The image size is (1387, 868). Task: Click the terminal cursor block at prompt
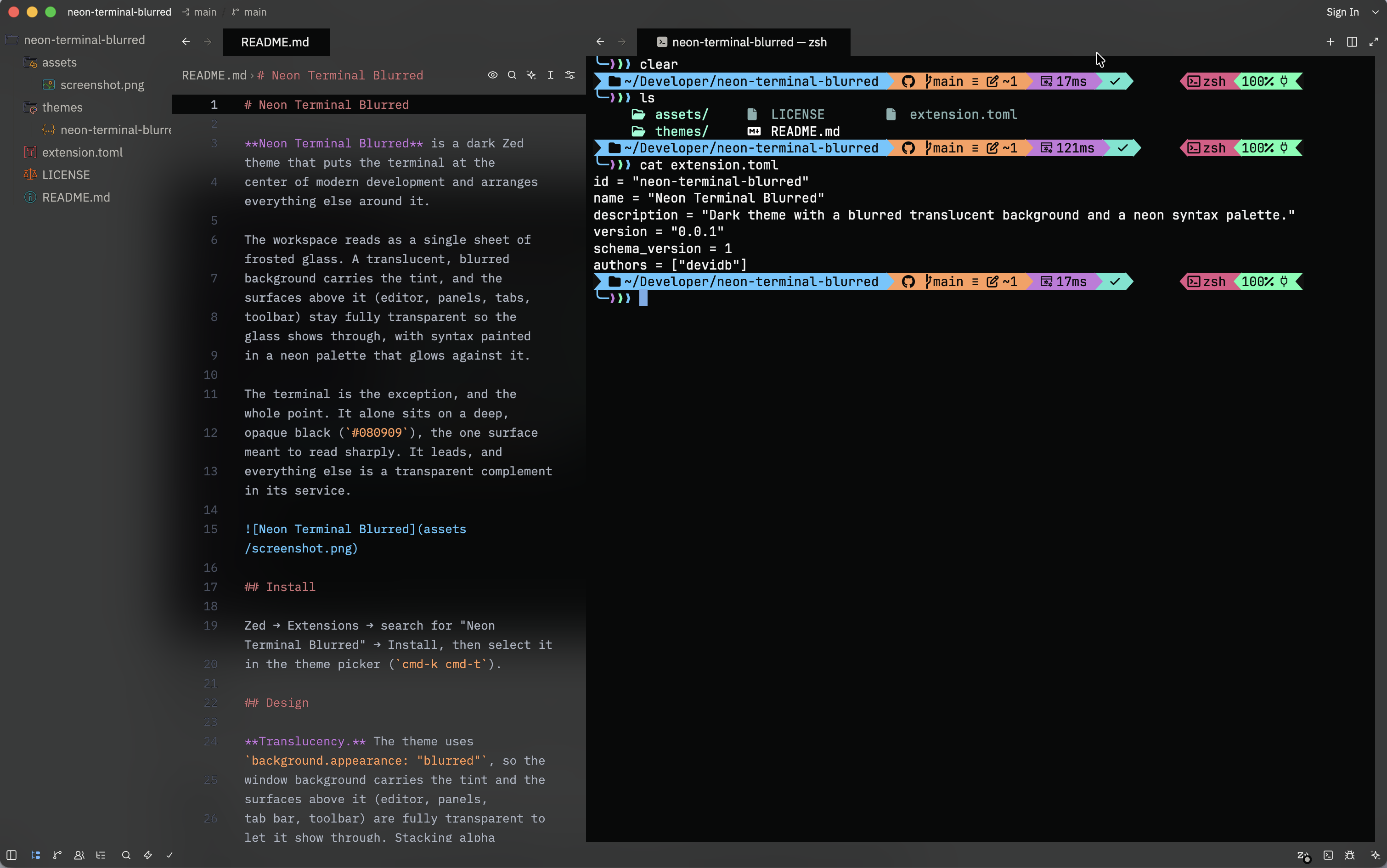coord(643,298)
